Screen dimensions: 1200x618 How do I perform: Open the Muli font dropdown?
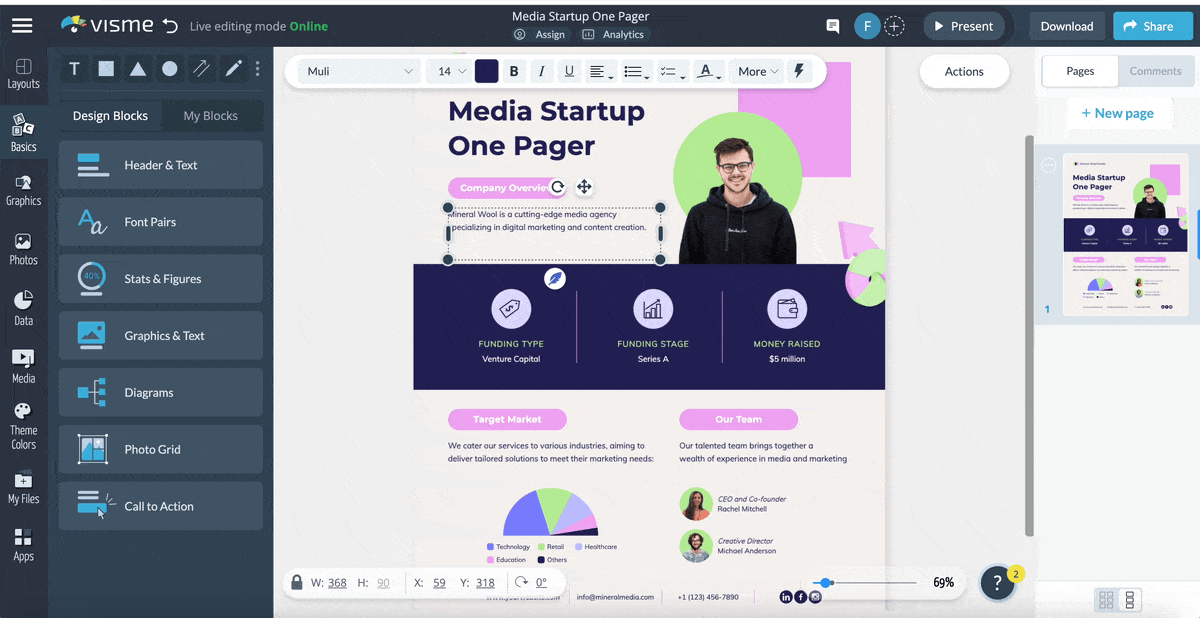tap(360, 71)
